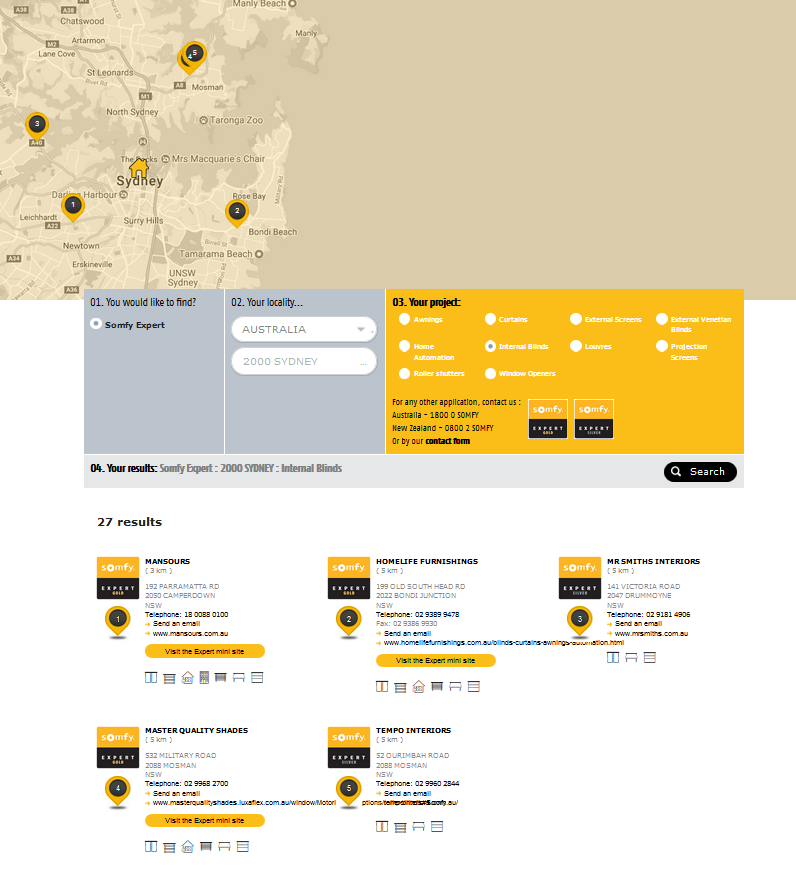Visit the Expert mini site for Homelife Furnishings
Image resolution: width=796 pixels, height=872 pixels.
[x=436, y=660]
